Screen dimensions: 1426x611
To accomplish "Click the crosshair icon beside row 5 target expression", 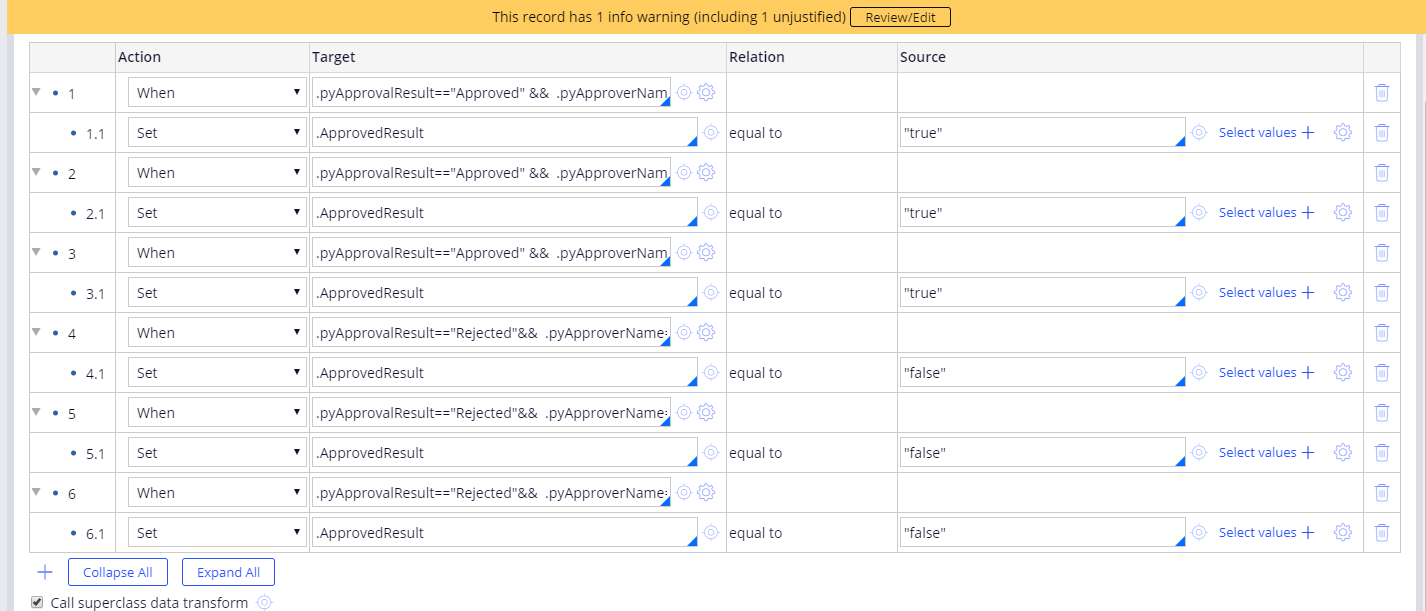I will (683, 412).
